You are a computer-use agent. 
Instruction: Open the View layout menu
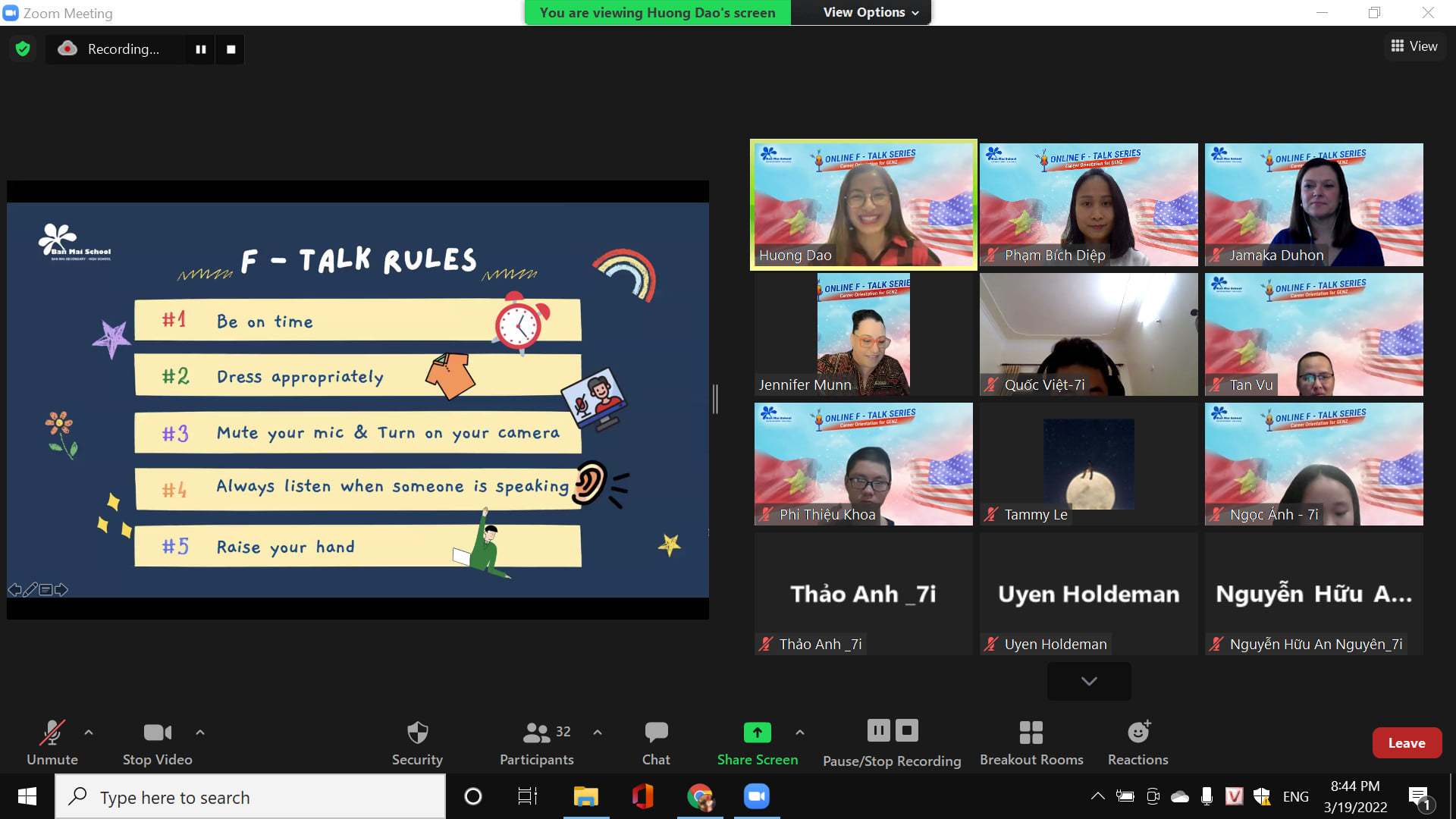click(1414, 46)
